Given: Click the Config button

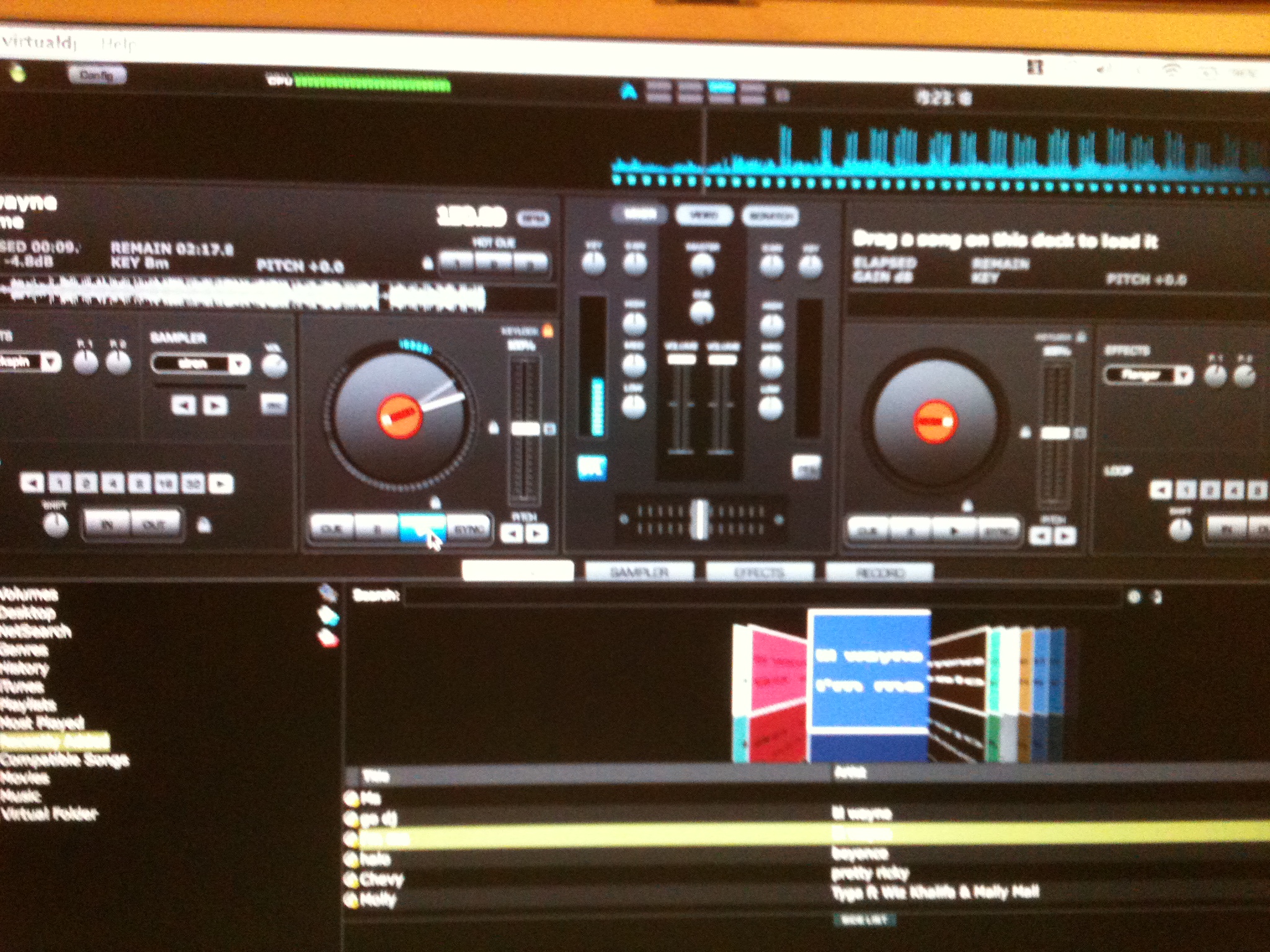Looking at the screenshot, I should point(97,76).
